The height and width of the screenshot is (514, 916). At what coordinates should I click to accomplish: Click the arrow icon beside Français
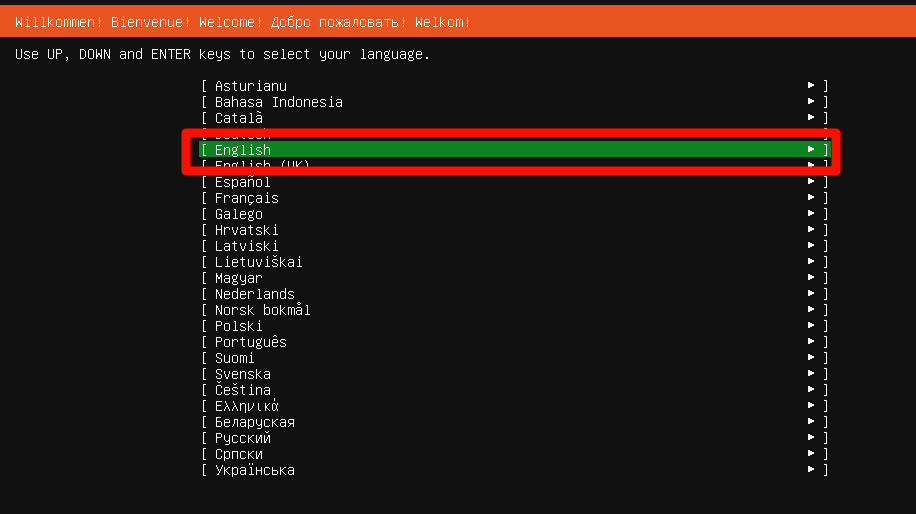811,198
